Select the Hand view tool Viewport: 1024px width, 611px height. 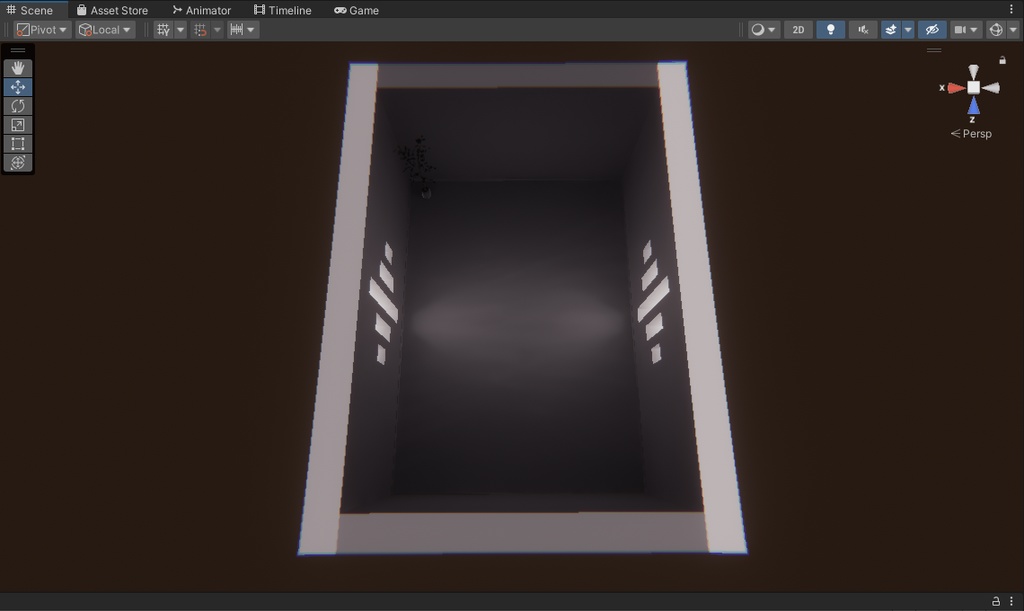coord(18,68)
